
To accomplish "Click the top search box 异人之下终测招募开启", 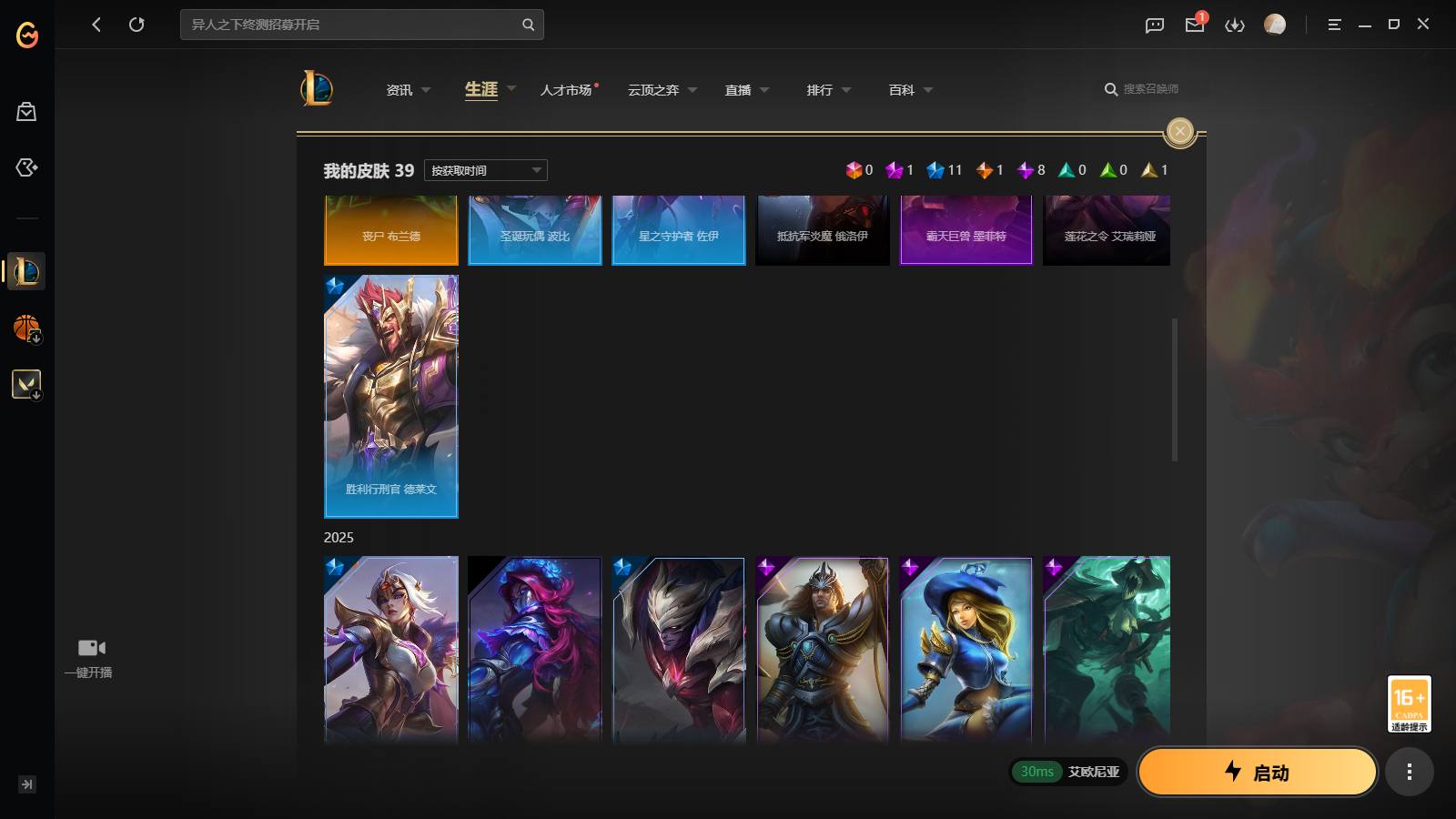I will [362, 25].
